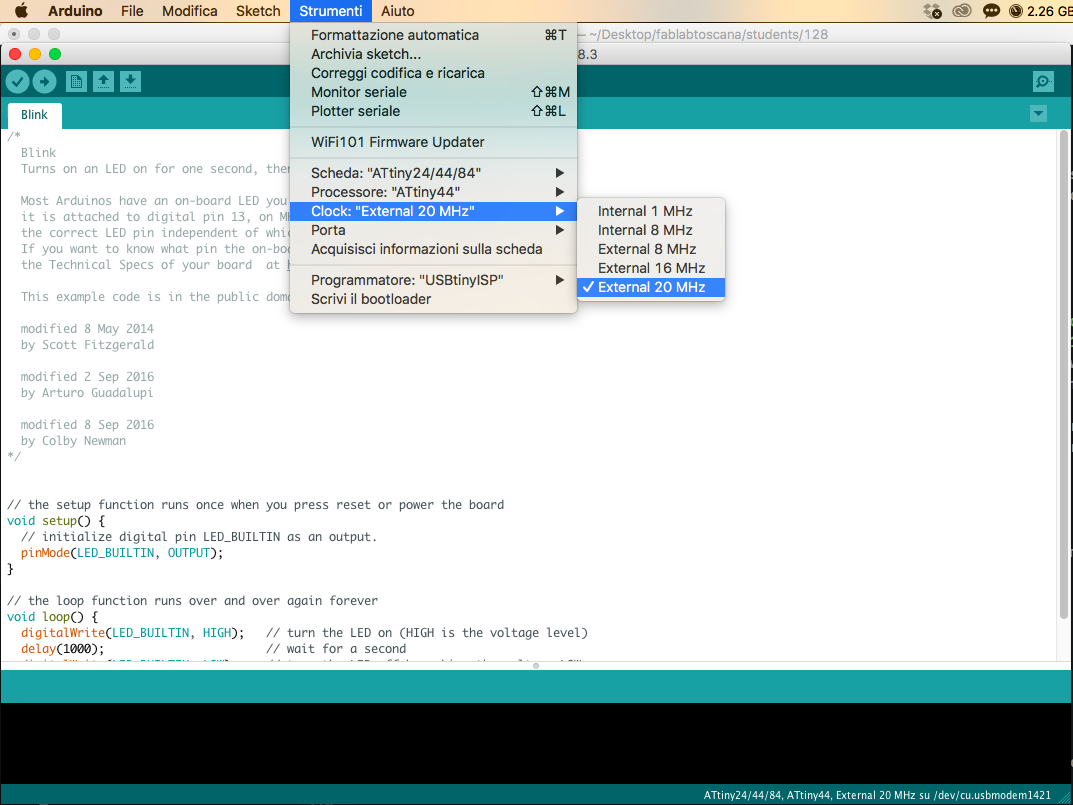Expand the Porta submenu
This screenshot has height=805, width=1073.
click(x=433, y=230)
